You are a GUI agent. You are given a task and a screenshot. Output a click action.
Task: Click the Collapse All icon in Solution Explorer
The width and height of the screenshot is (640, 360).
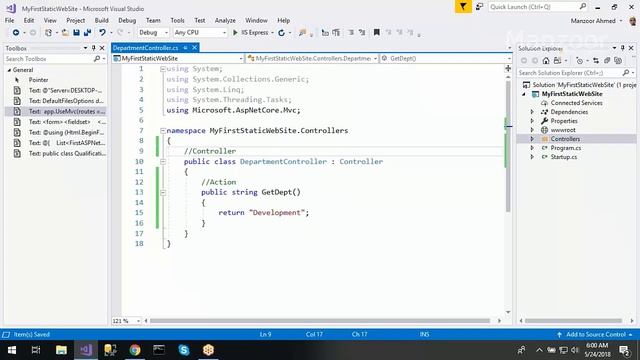point(607,60)
